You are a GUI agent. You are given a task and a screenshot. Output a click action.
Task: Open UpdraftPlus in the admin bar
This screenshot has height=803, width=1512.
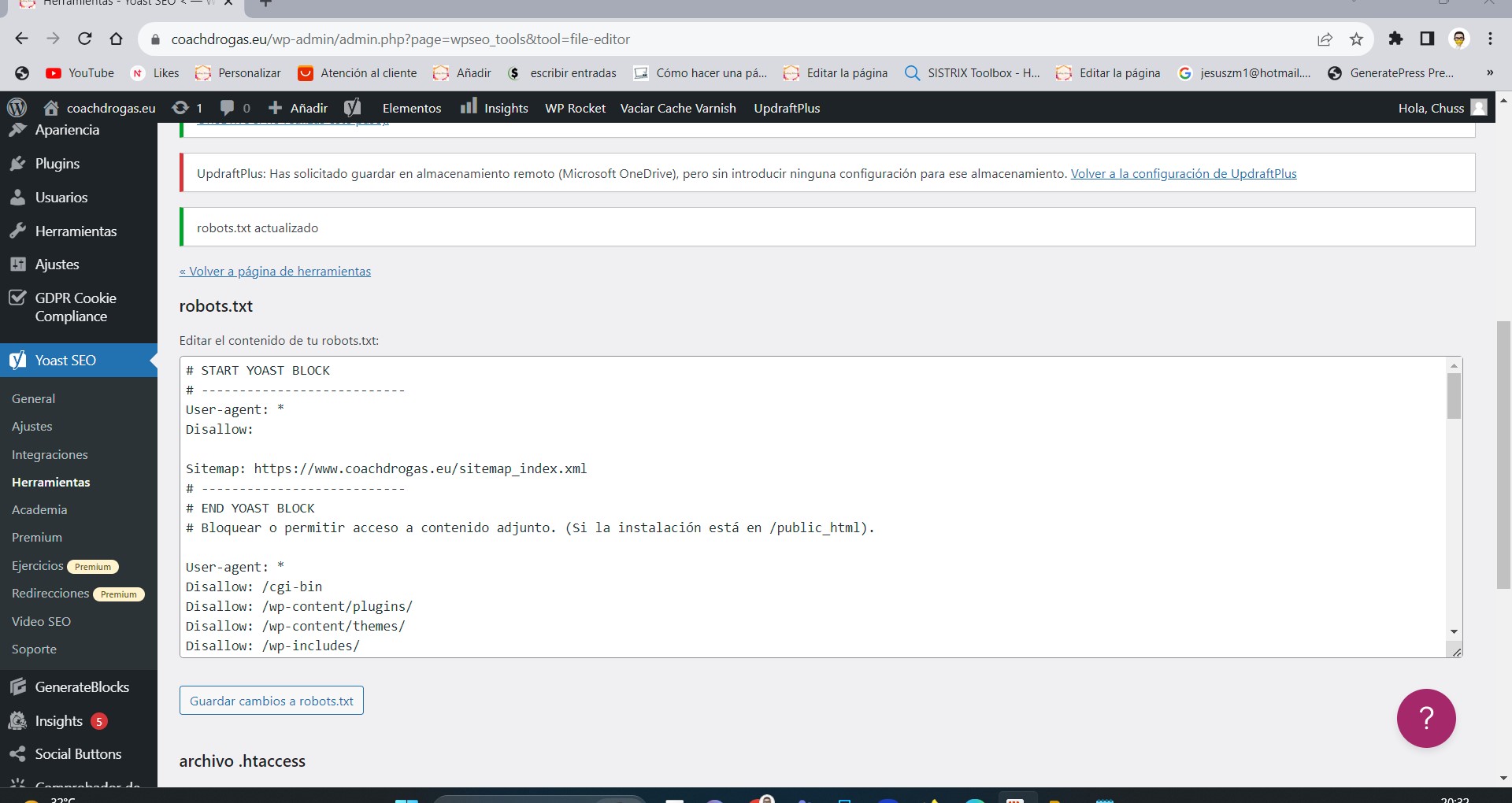pyautogui.click(x=787, y=108)
